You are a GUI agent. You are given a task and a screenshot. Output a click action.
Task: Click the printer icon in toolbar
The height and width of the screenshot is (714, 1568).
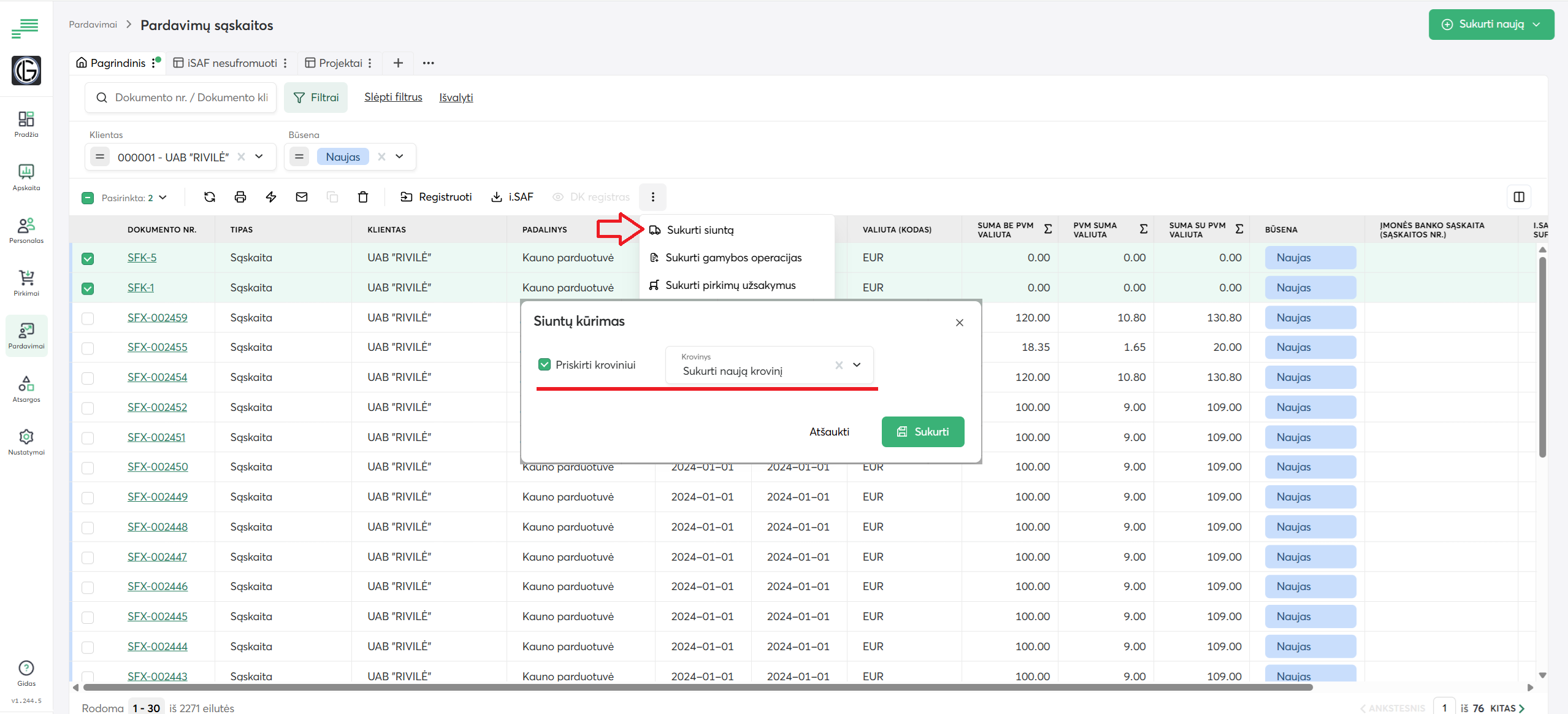tap(240, 197)
